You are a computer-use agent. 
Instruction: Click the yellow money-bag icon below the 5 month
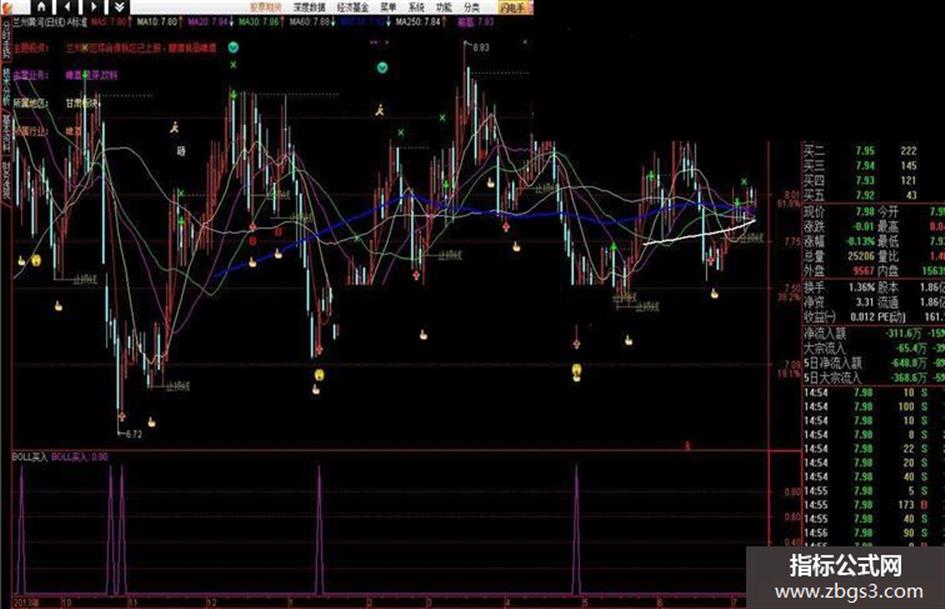(577, 369)
